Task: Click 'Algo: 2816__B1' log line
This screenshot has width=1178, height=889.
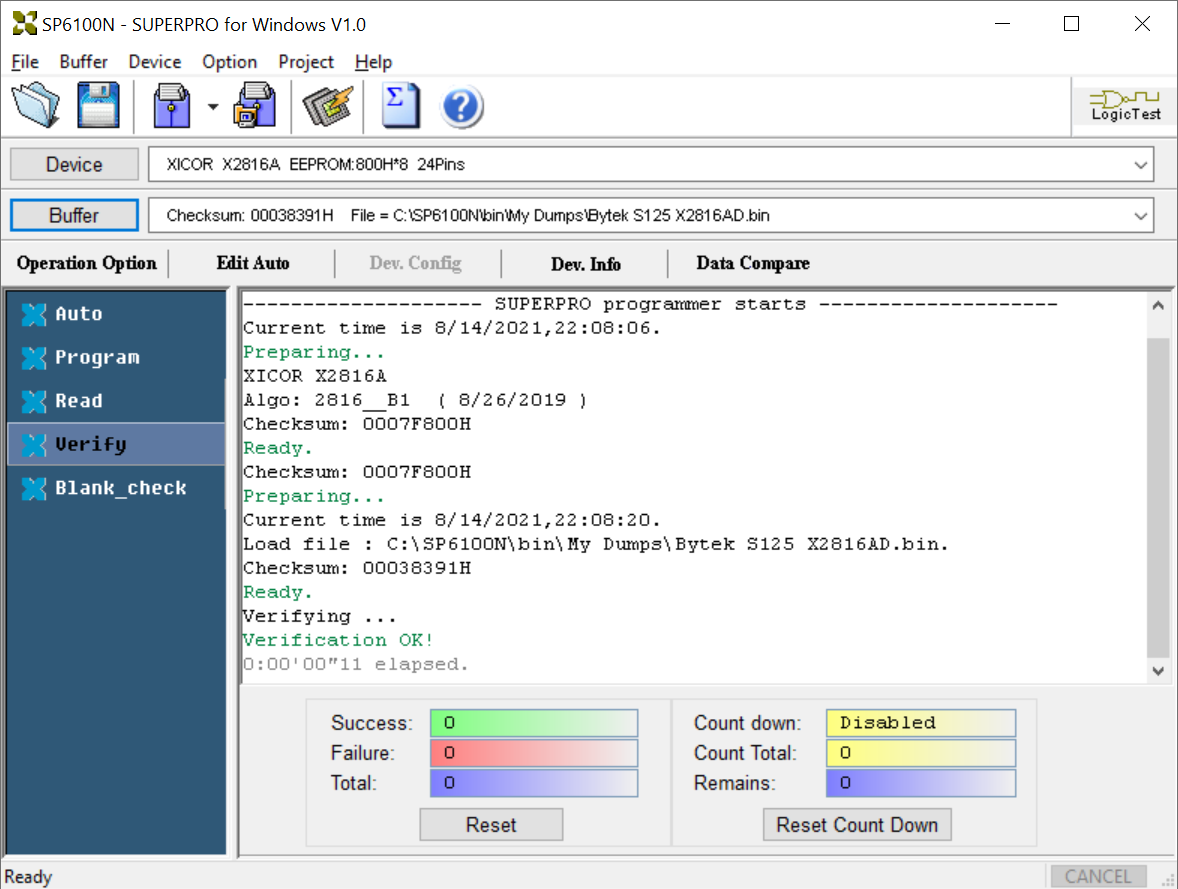Action: coord(415,400)
